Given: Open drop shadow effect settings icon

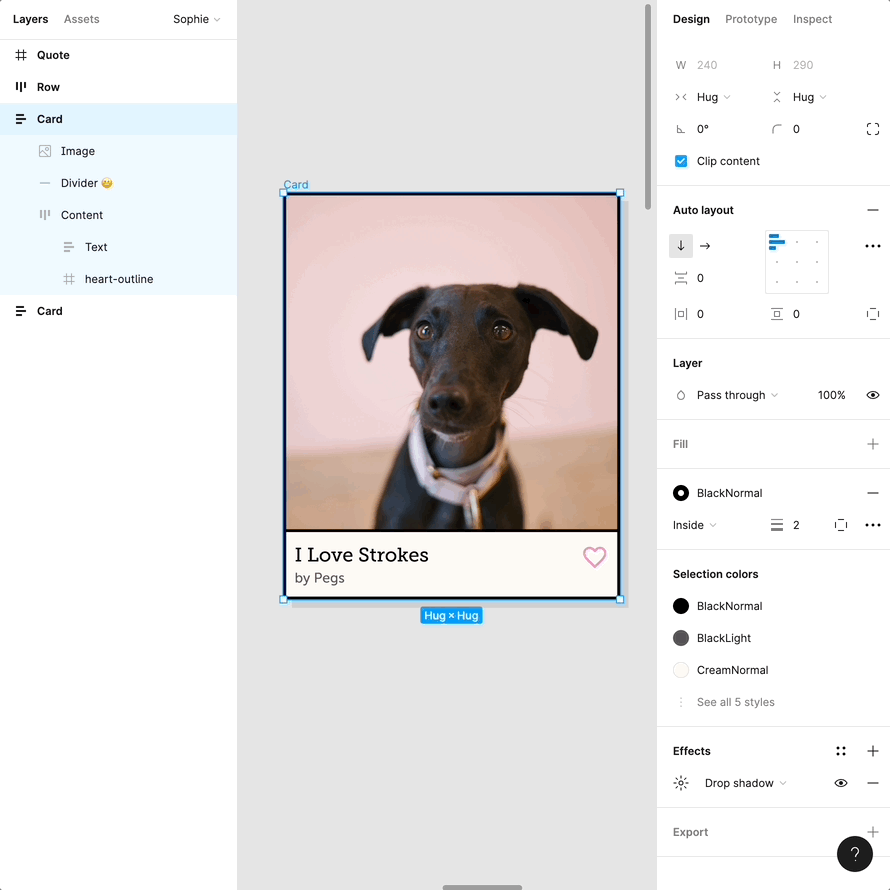Looking at the screenshot, I should click(x=681, y=783).
